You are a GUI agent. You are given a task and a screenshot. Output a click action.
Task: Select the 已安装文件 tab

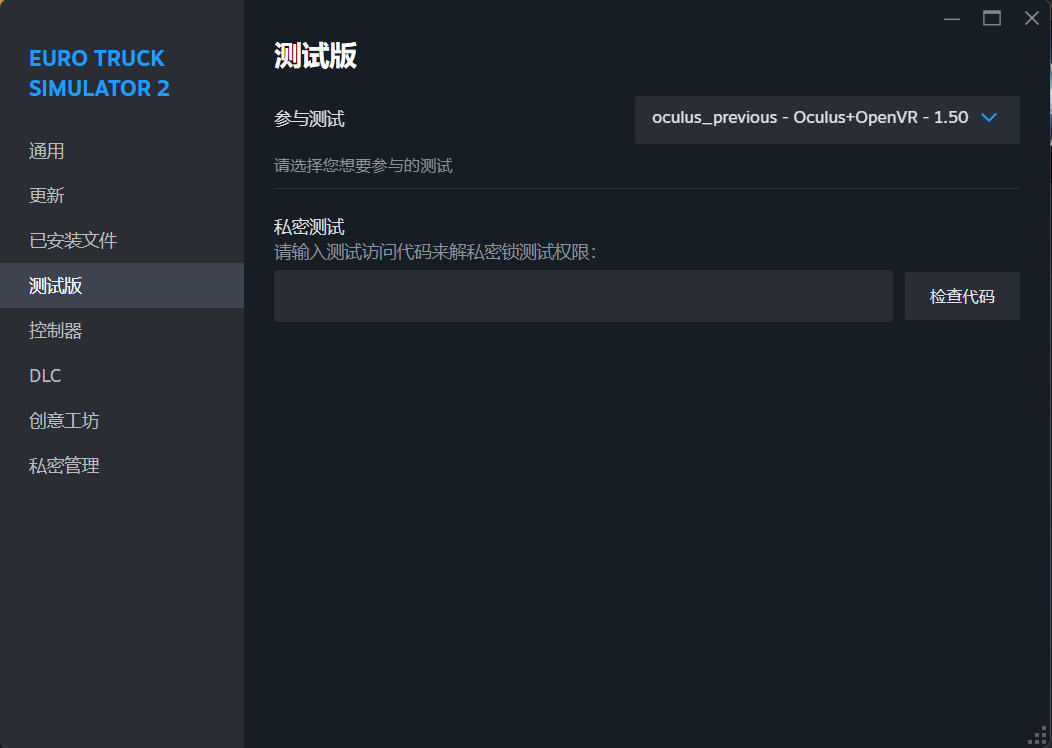[121, 240]
